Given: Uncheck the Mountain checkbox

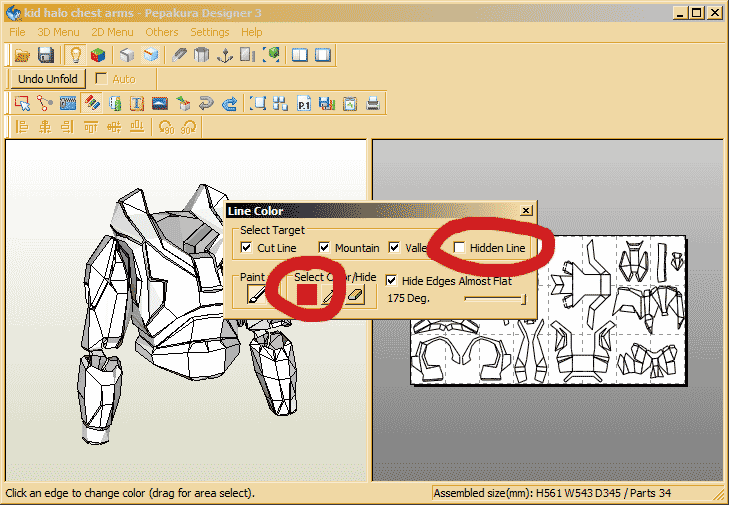Looking at the screenshot, I should tap(324, 247).
